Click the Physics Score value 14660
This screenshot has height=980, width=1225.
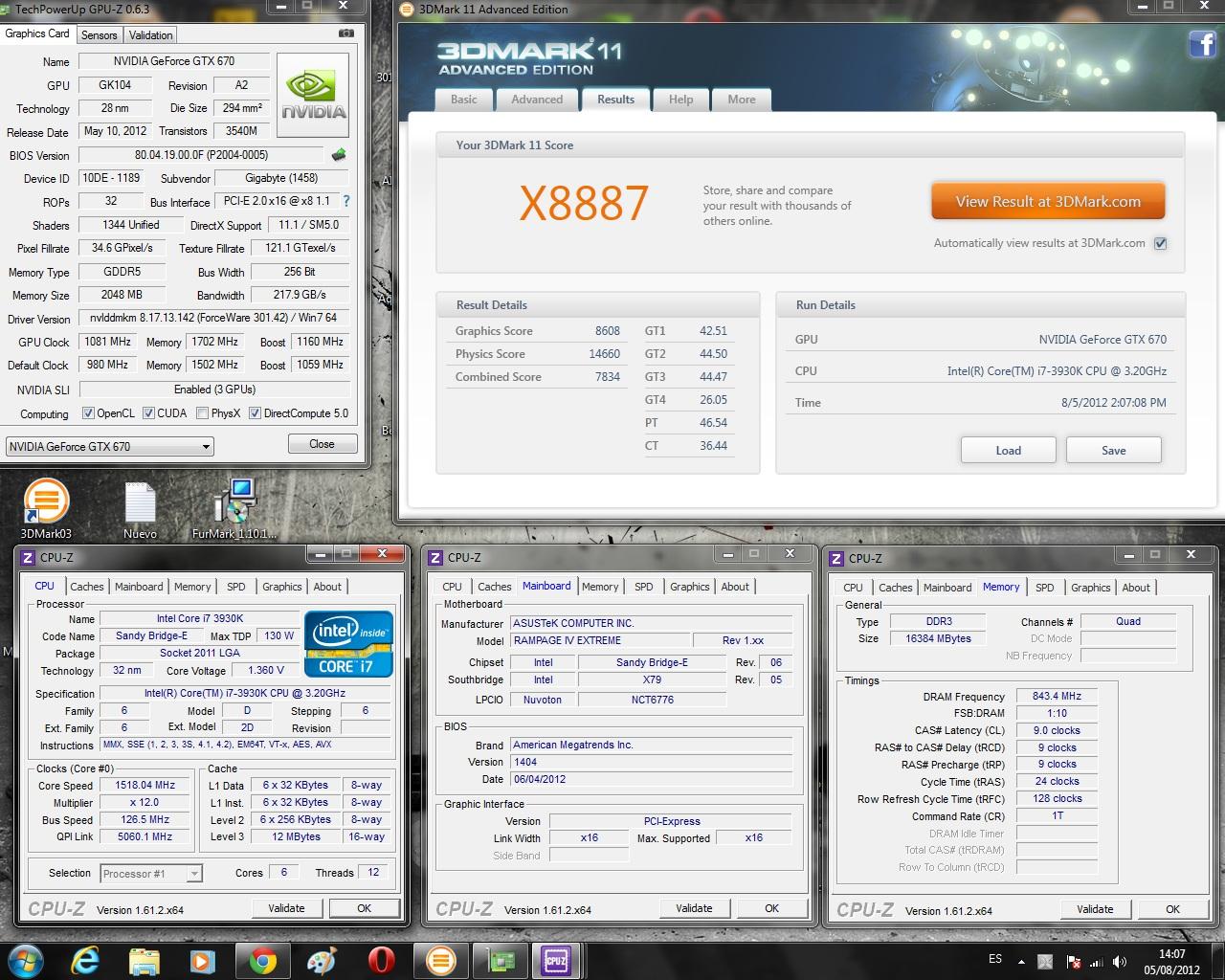604,354
